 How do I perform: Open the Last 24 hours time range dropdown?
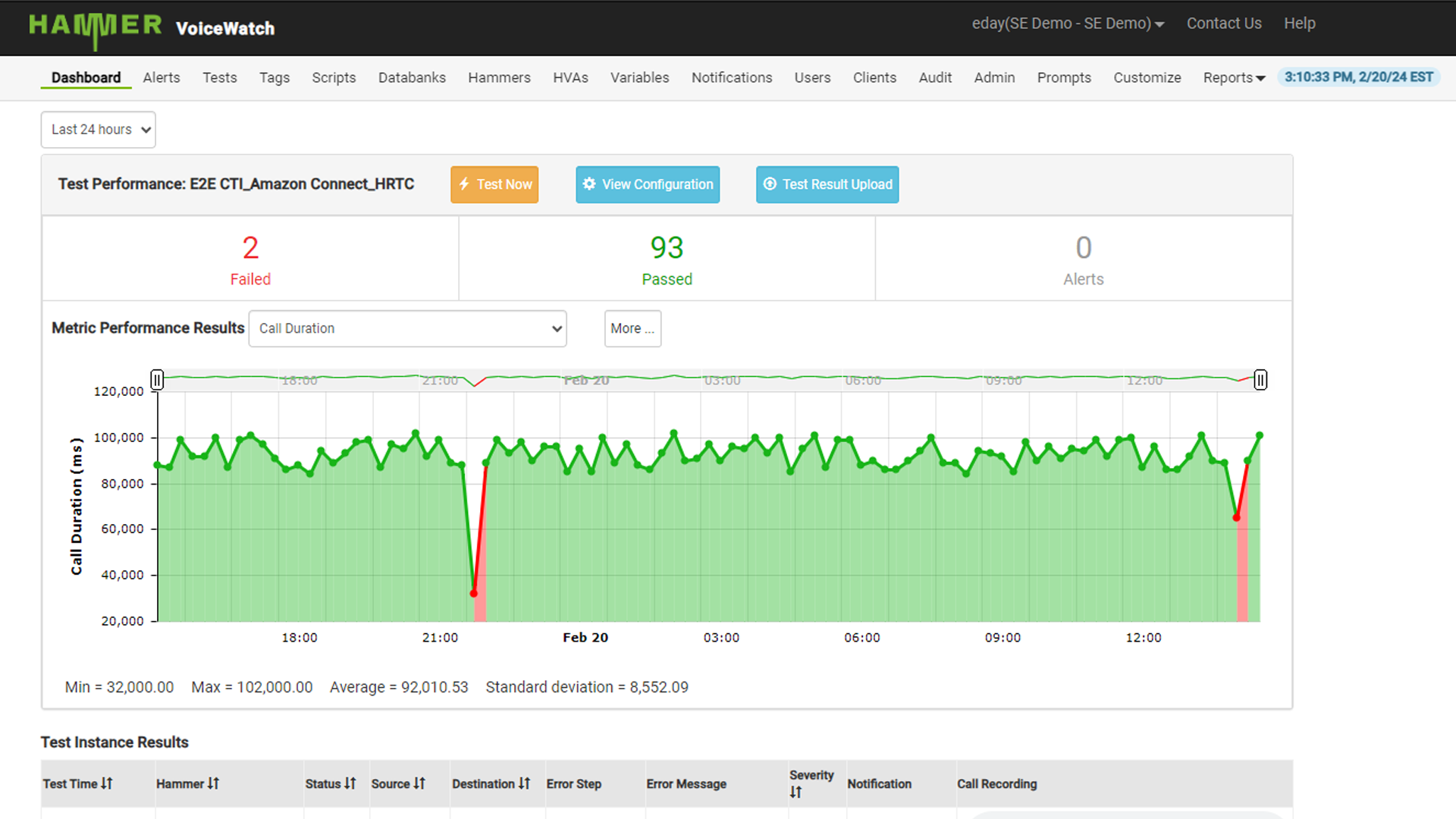click(x=98, y=130)
